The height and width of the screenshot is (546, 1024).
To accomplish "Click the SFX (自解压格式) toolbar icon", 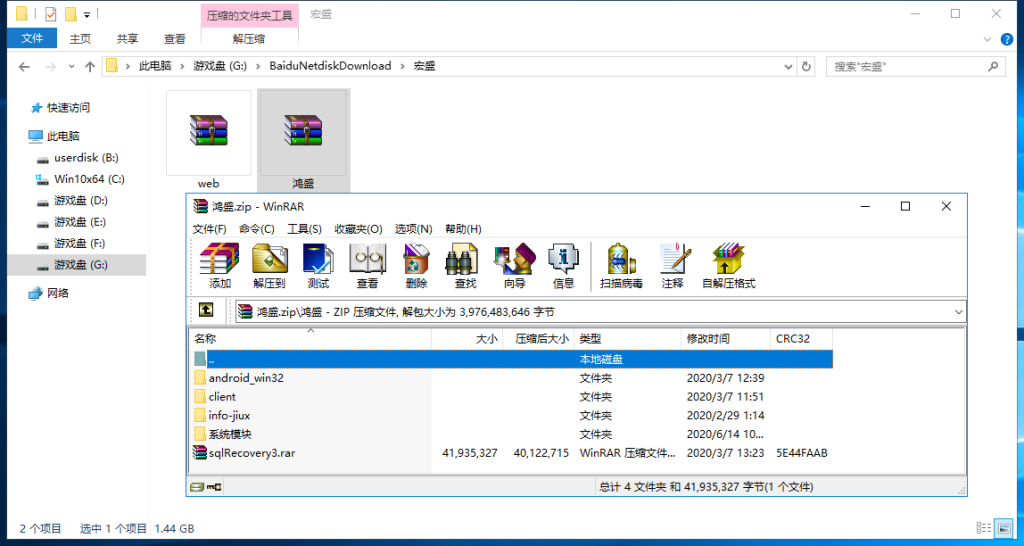I will click(728, 266).
